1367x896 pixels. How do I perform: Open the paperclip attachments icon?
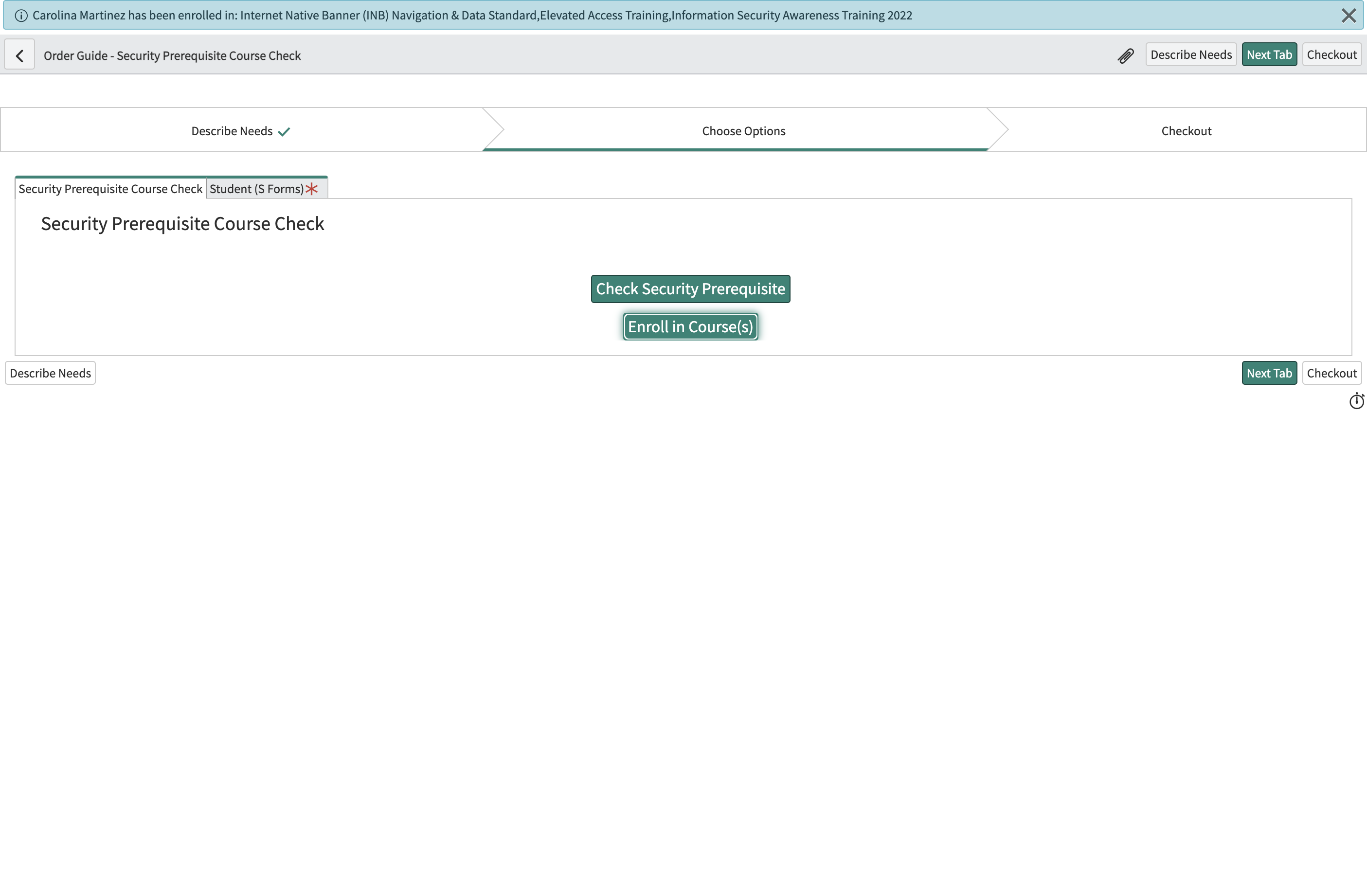tap(1125, 55)
